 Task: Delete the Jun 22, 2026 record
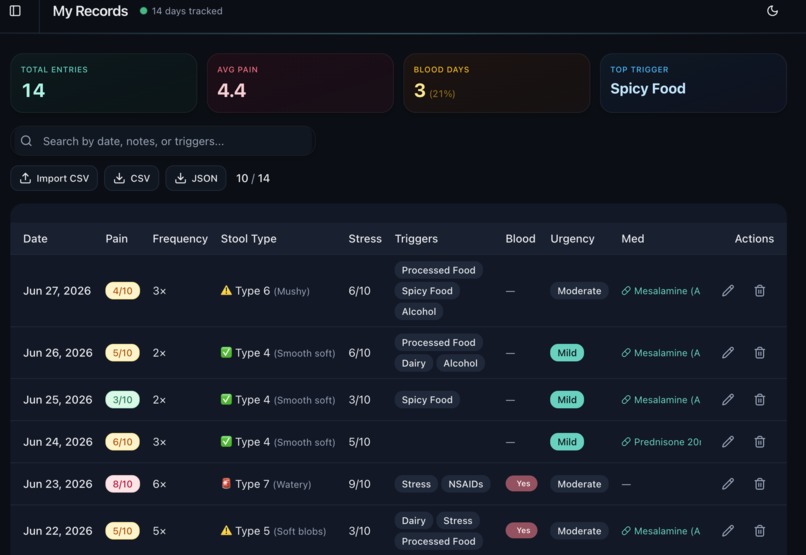(760, 531)
